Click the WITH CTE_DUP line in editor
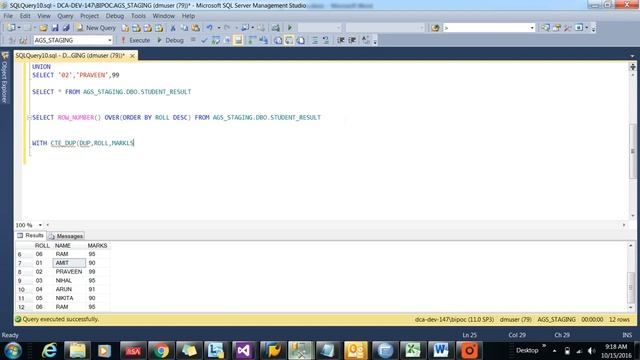The width and height of the screenshot is (640, 360). click(x=83, y=143)
